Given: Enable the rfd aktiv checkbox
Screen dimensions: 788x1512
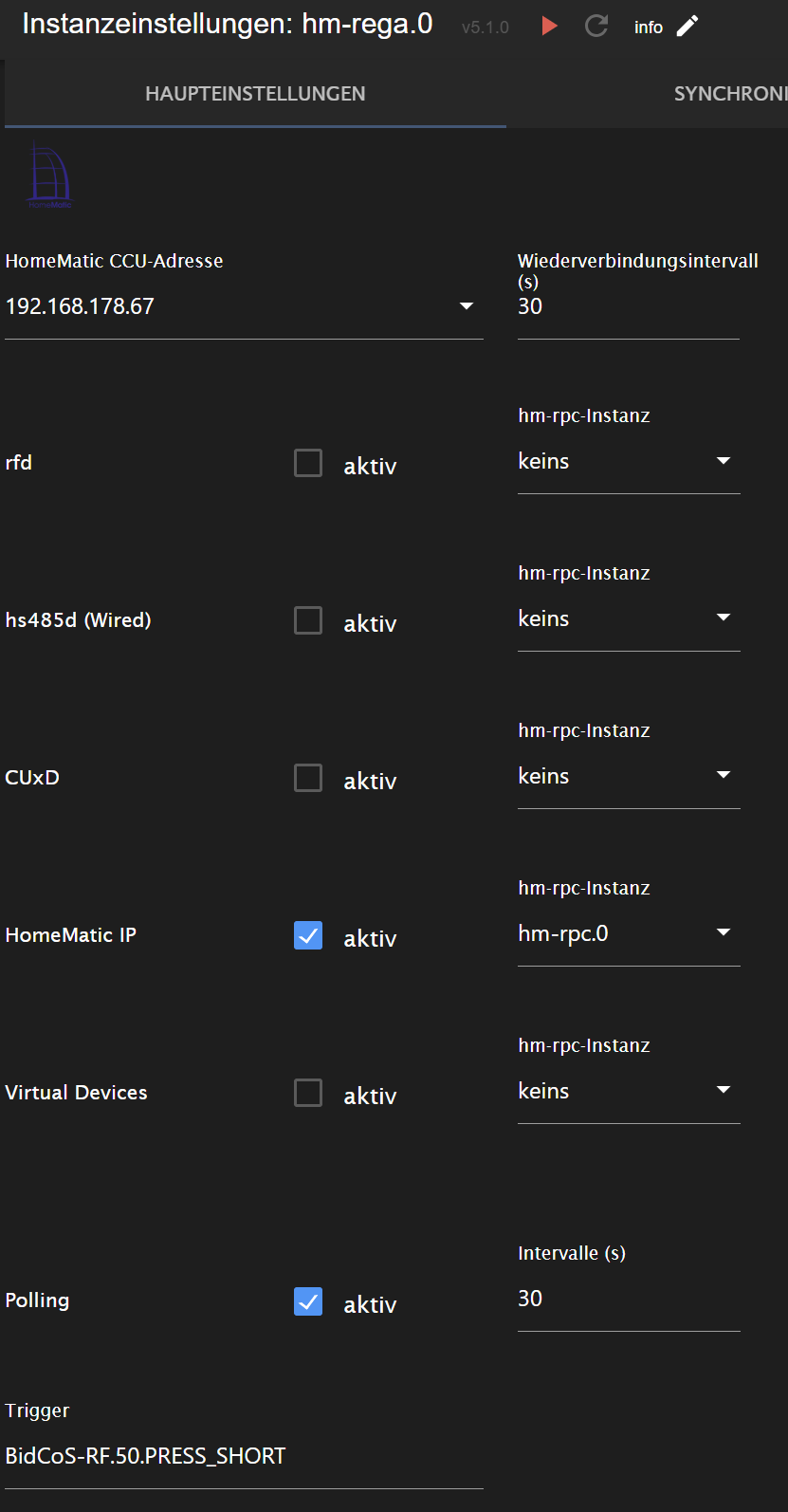Looking at the screenshot, I should click(308, 463).
